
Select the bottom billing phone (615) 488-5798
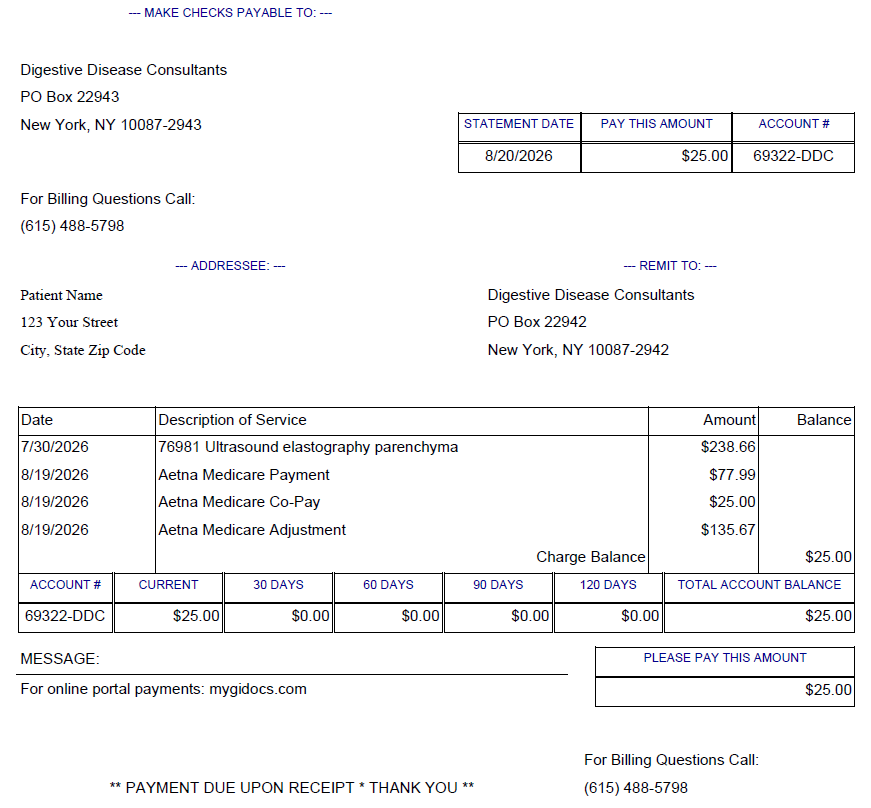pyautogui.click(x=636, y=788)
